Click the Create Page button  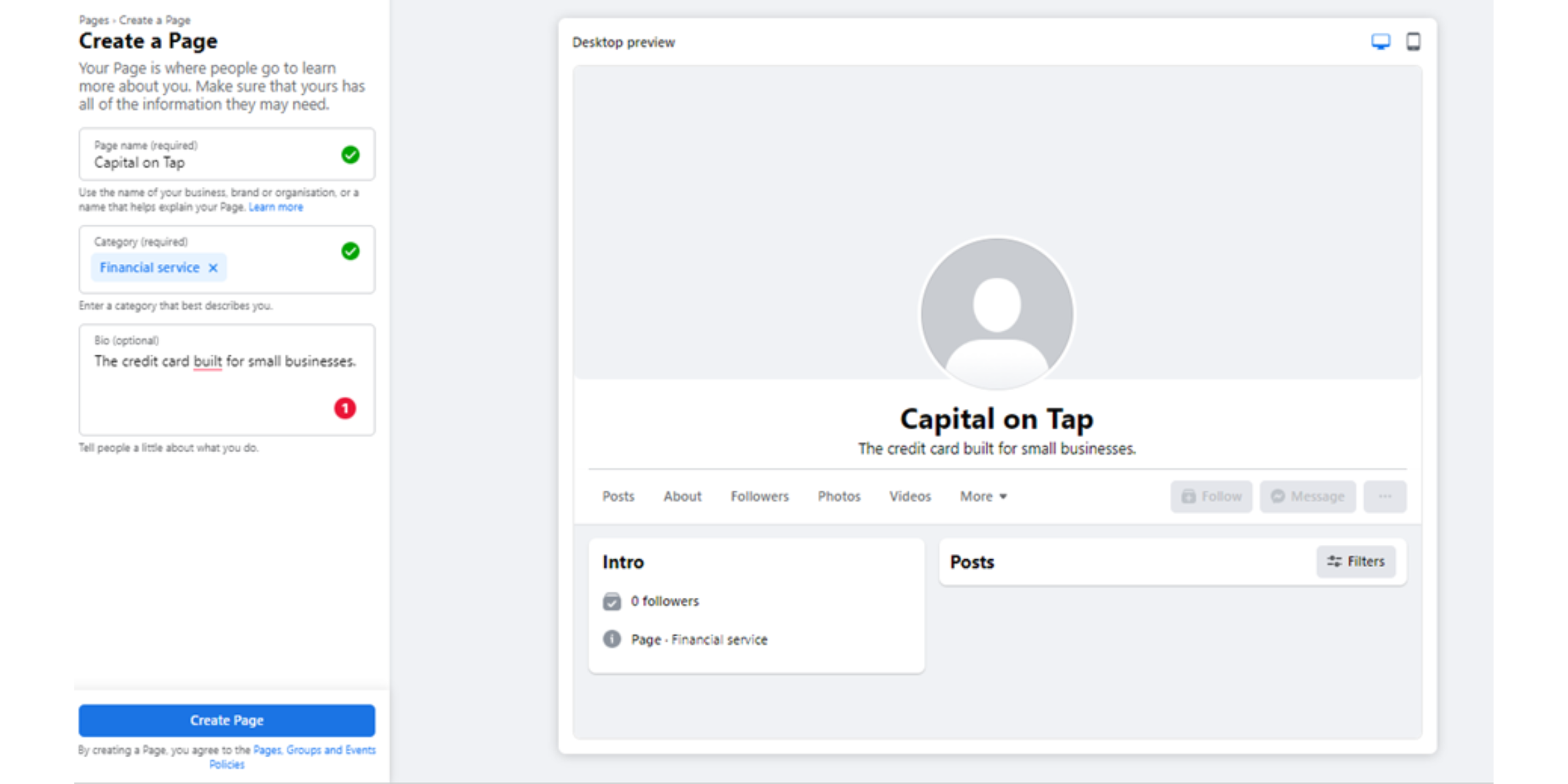pyautogui.click(x=227, y=720)
